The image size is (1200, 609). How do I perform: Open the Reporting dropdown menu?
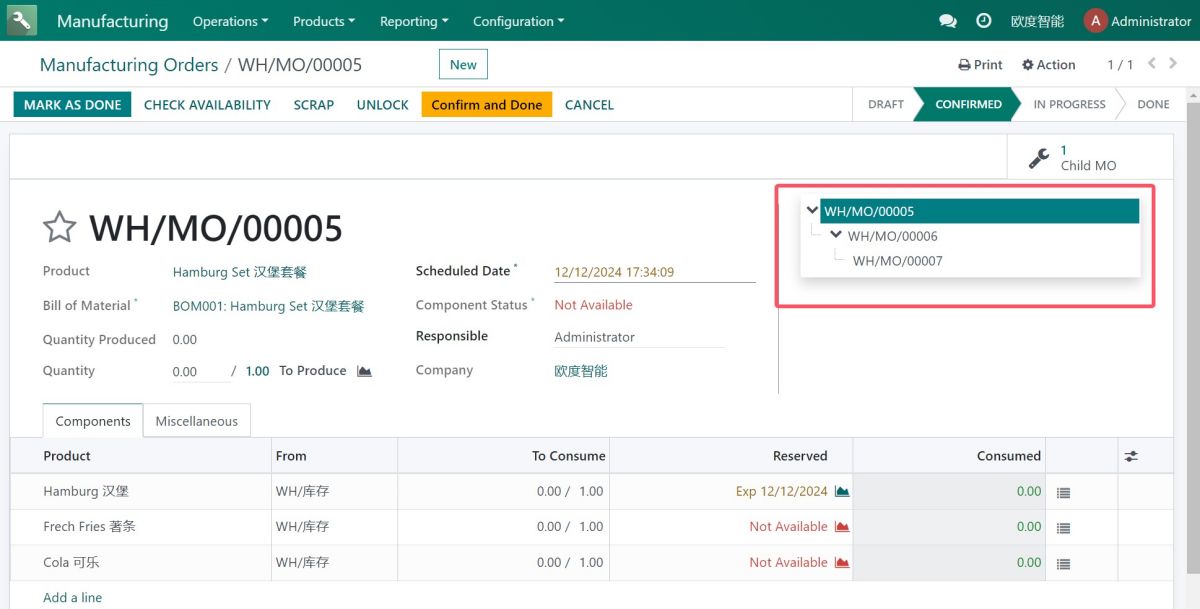click(x=414, y=21)
